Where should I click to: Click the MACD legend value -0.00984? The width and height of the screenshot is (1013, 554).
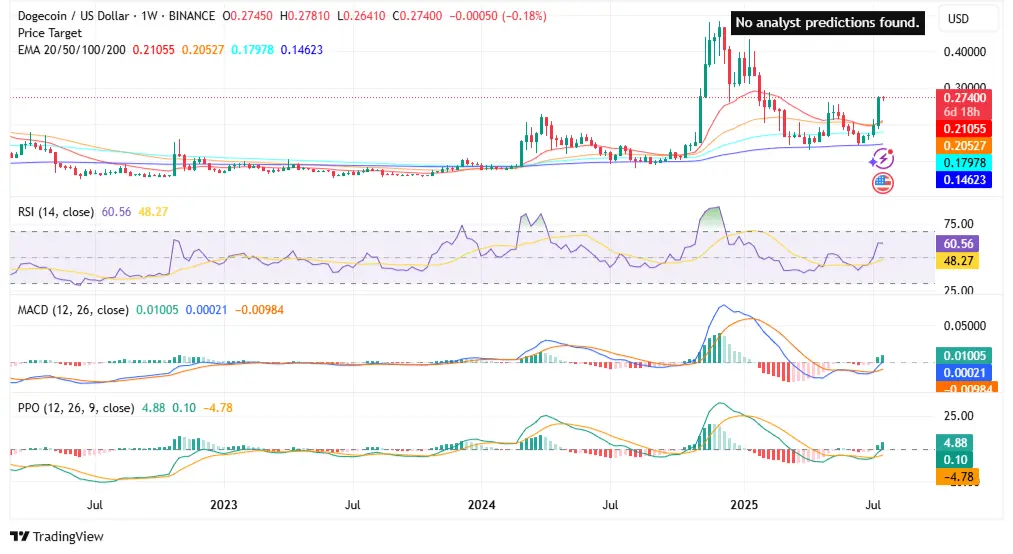[x=259, y=310]
